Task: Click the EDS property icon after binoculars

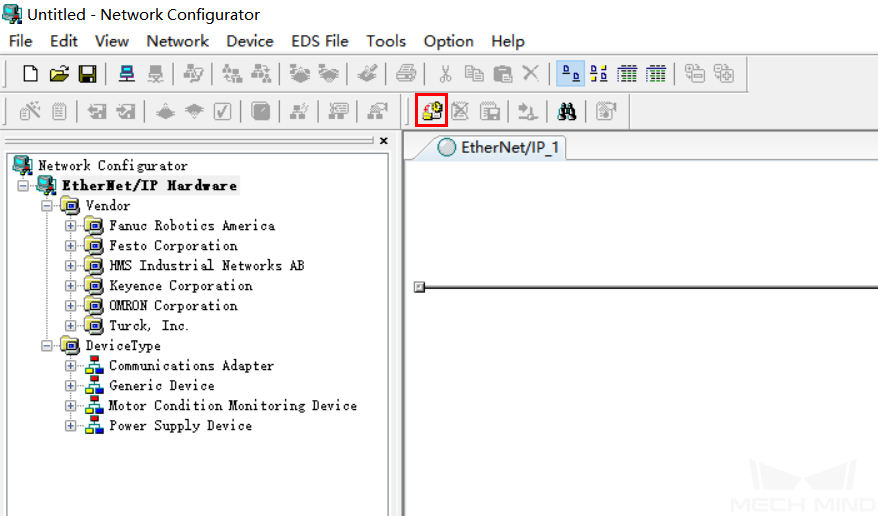Action: point(606,111)
